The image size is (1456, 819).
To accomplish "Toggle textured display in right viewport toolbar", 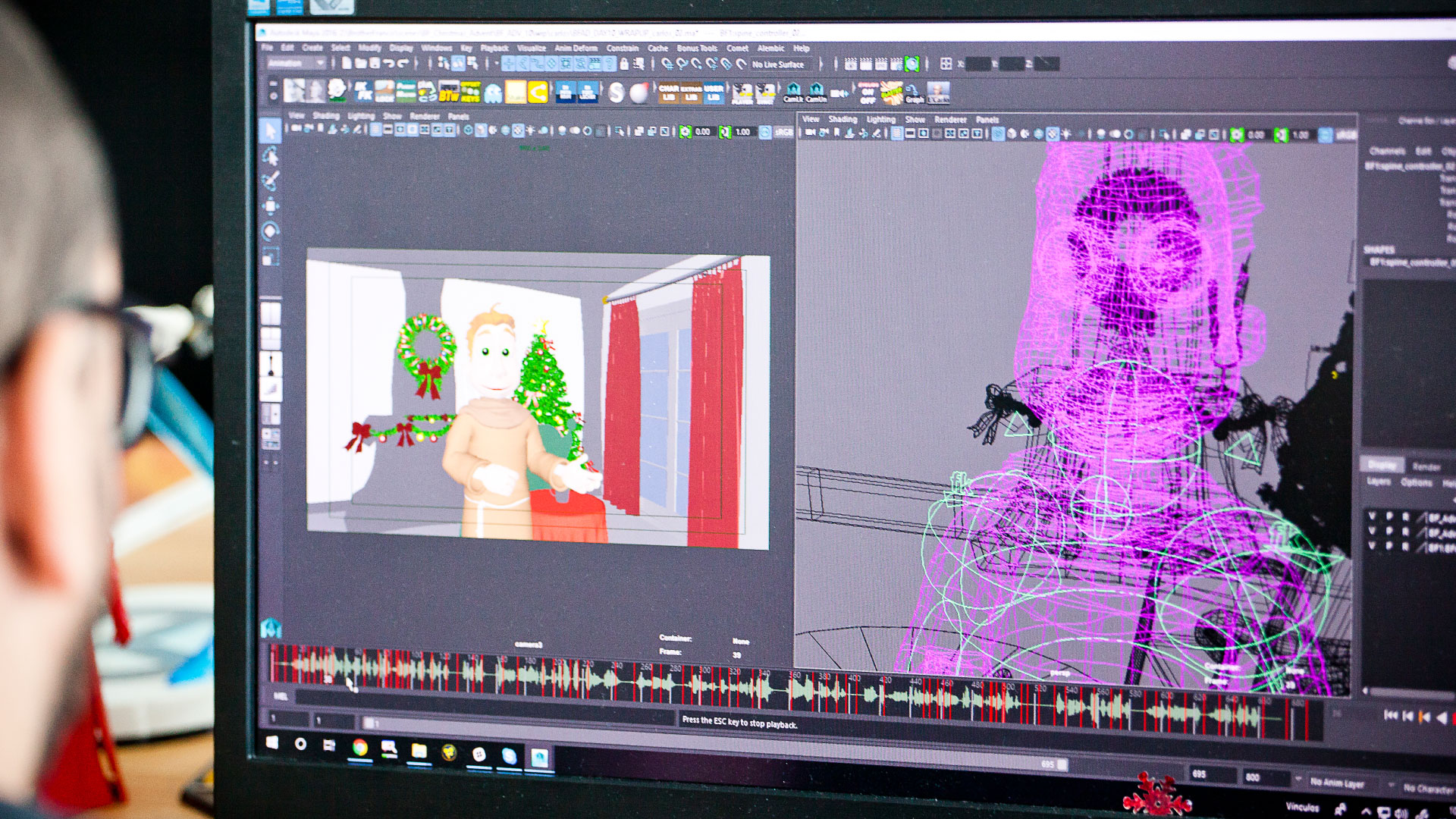I will click(1053, 134).
